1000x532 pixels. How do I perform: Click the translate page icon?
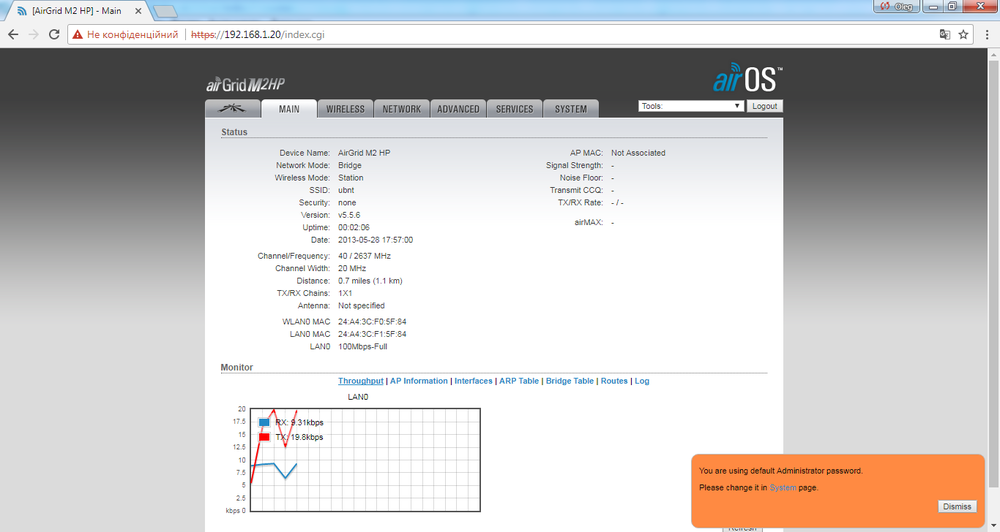[943, 34]
